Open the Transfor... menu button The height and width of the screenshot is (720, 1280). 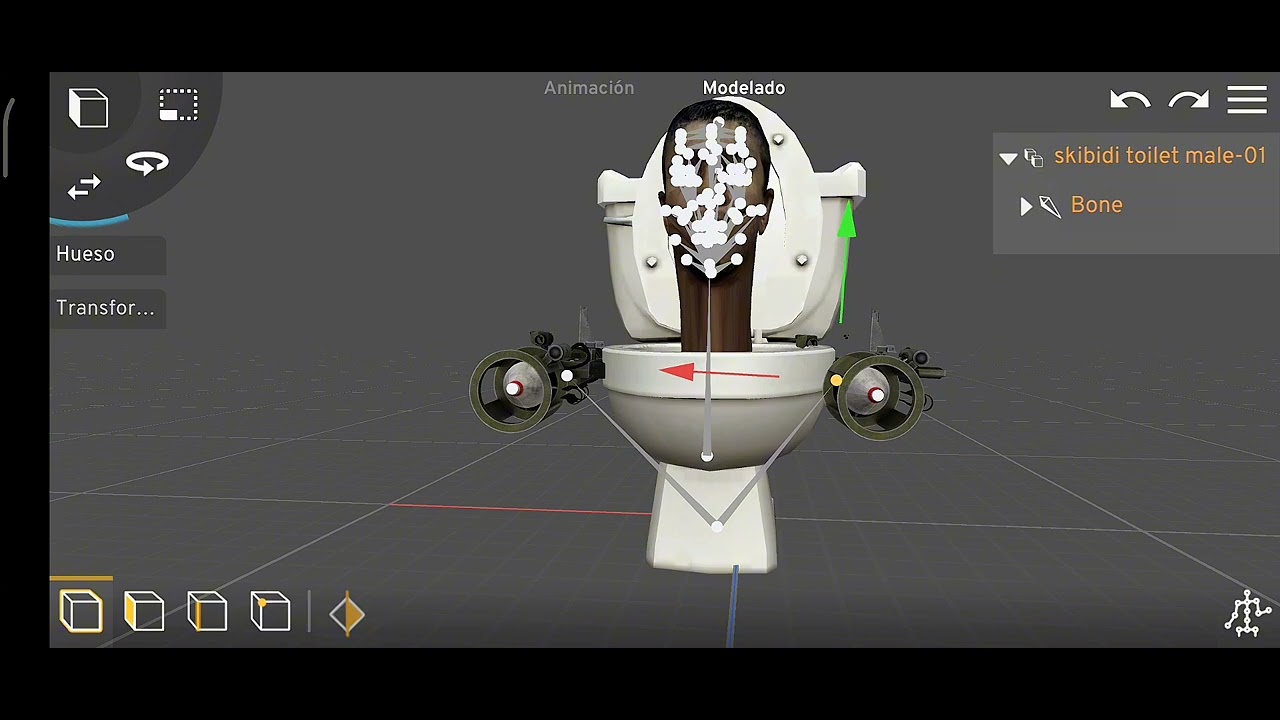pos(108,308)
